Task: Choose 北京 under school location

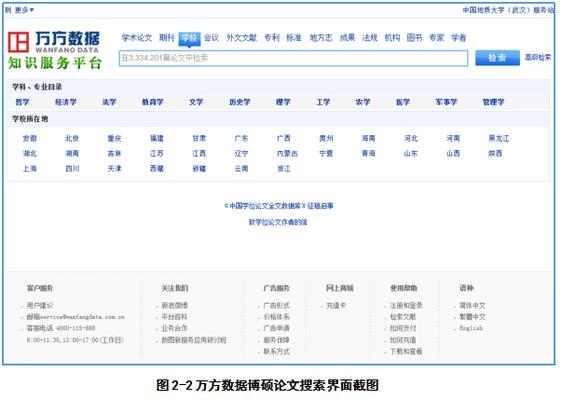Action: click(72, 138)
